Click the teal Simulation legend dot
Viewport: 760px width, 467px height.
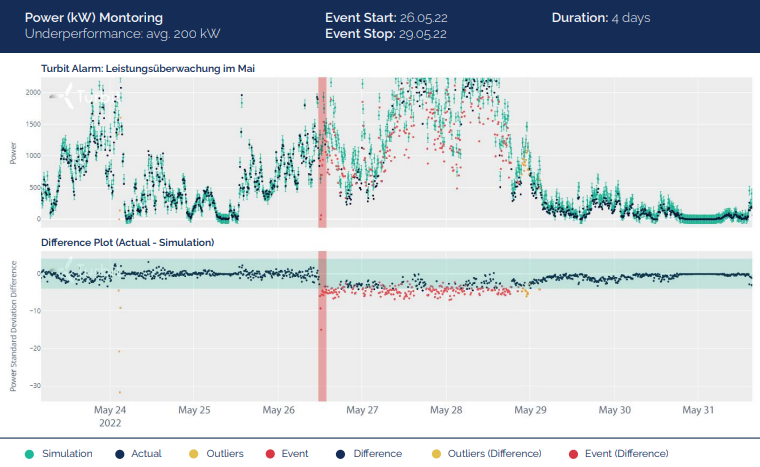[28, 453]
